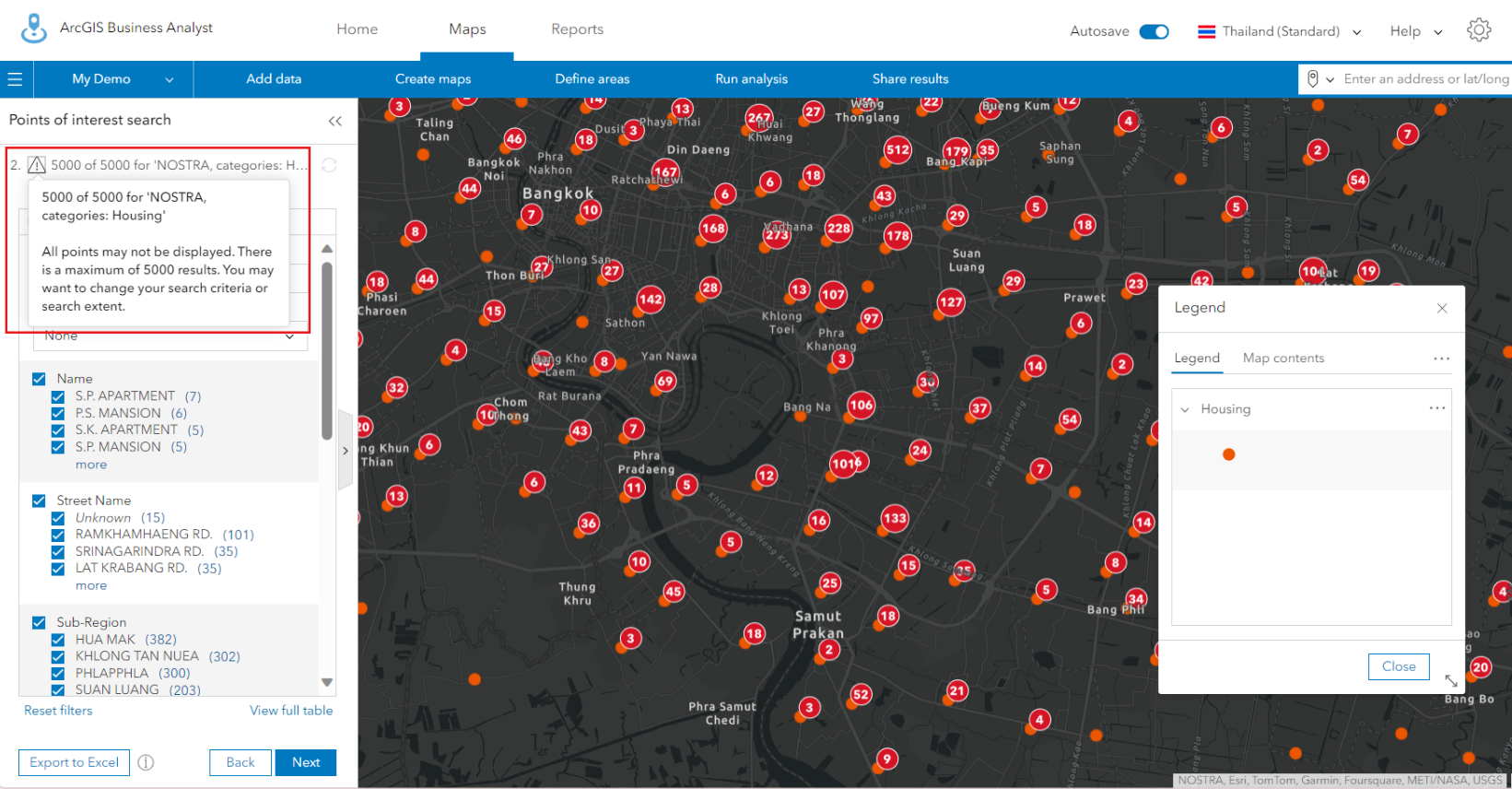Open the settings gear icon
The height and width of the screenshot is (789, 1512).
point(1479,30)
